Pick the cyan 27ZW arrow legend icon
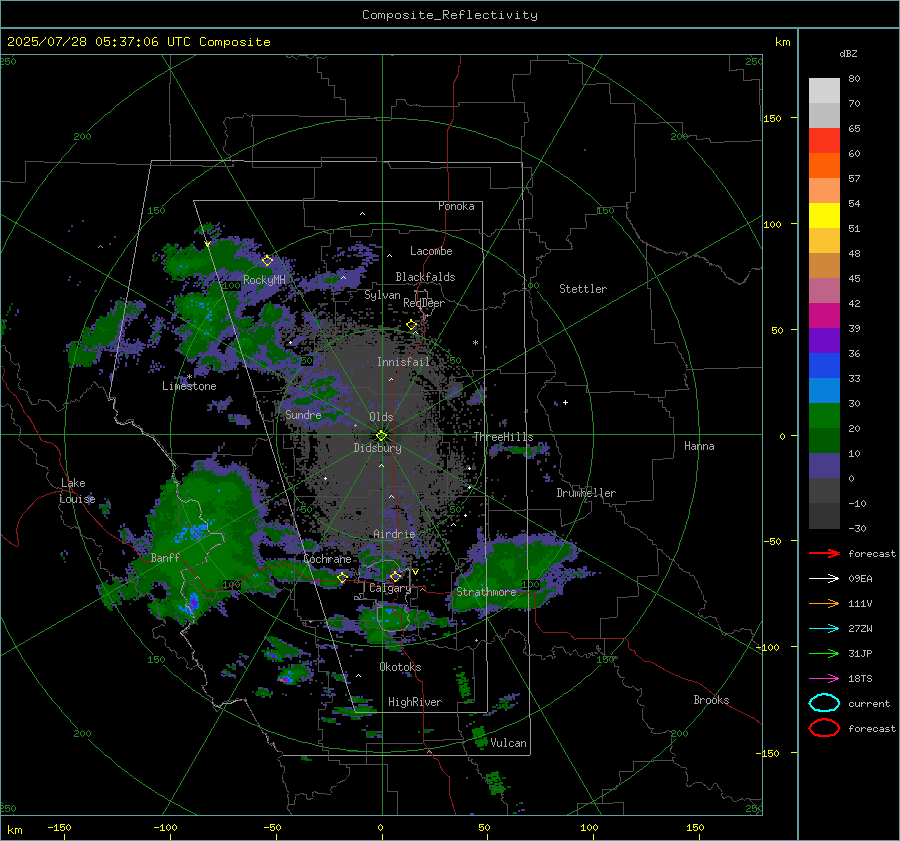 (x=824, y=629)
